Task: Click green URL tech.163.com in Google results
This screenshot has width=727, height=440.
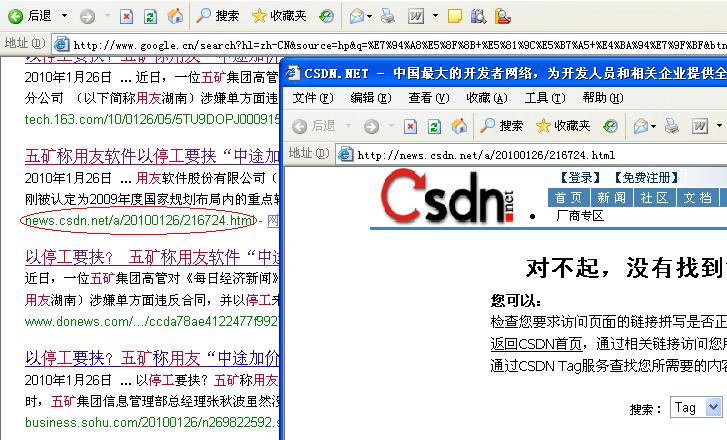Action: pos(152,120)
